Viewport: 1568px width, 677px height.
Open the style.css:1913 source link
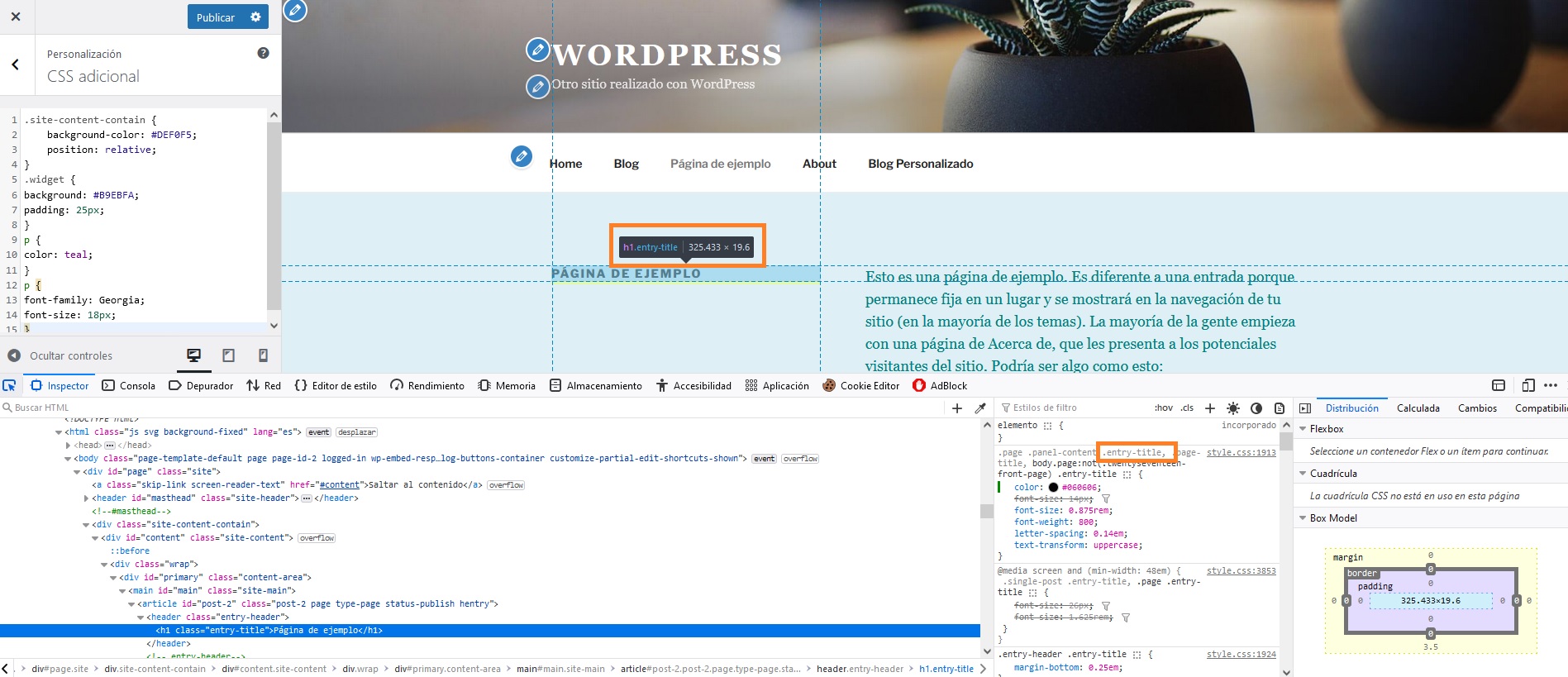[1241, 452]
